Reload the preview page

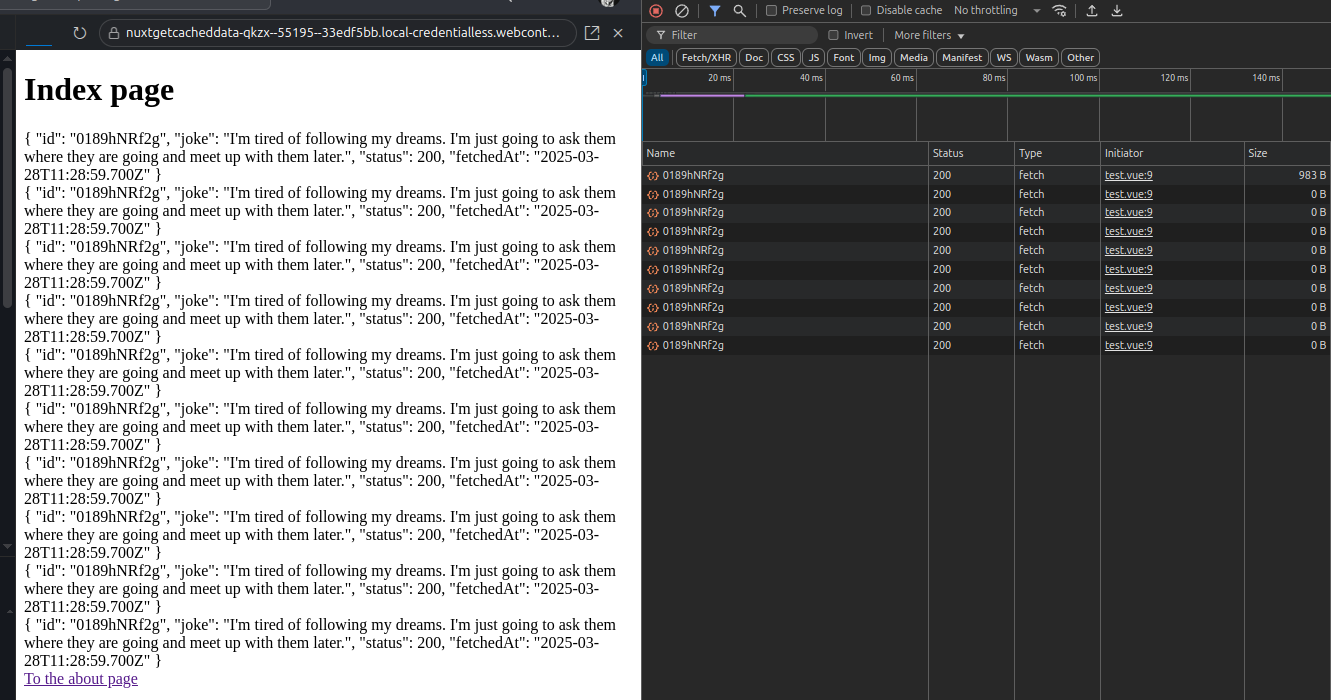pos(80,33)
